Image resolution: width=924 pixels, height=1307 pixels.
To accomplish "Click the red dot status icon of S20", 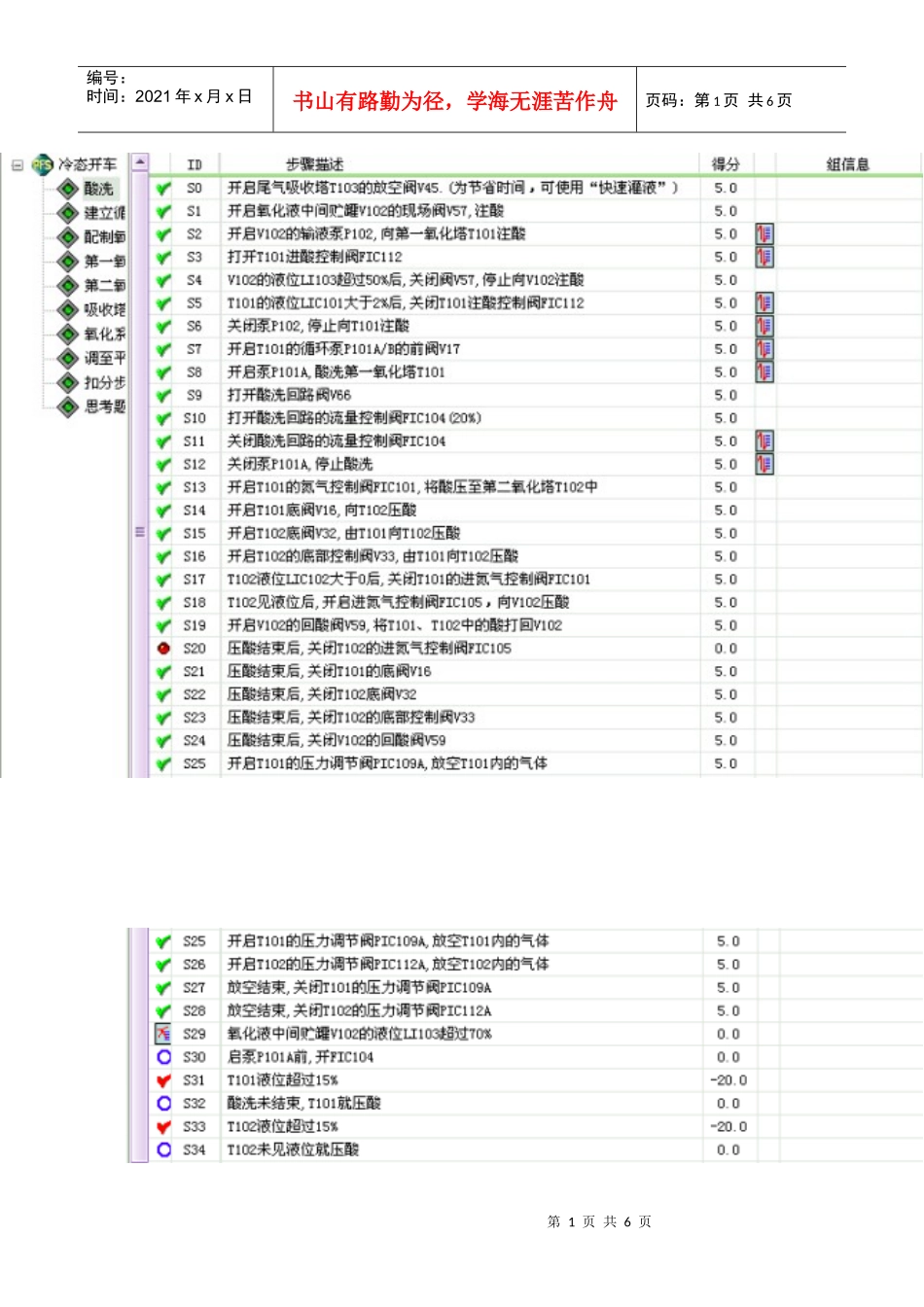I will pyautogui.click(x=163, y=649).
